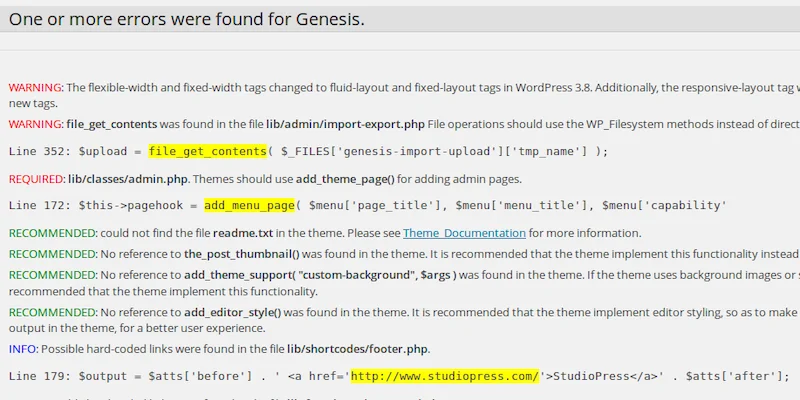Screen dimensions: 800x400
Task: Click bold 'readme.txt' file name
Action: click(243, 233)
